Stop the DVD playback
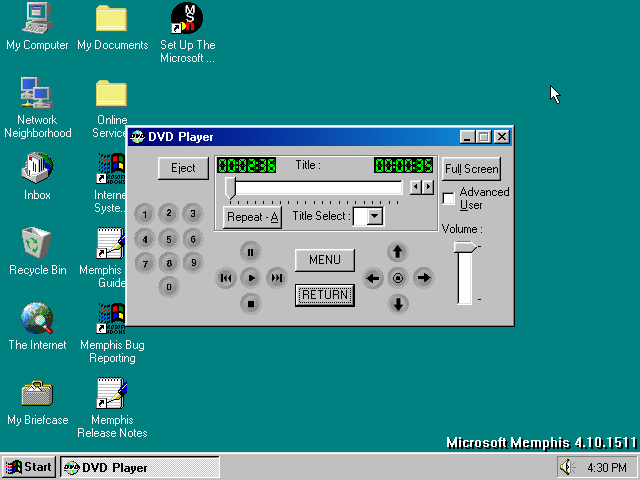The image size is (640, 480). click(251, 304)
